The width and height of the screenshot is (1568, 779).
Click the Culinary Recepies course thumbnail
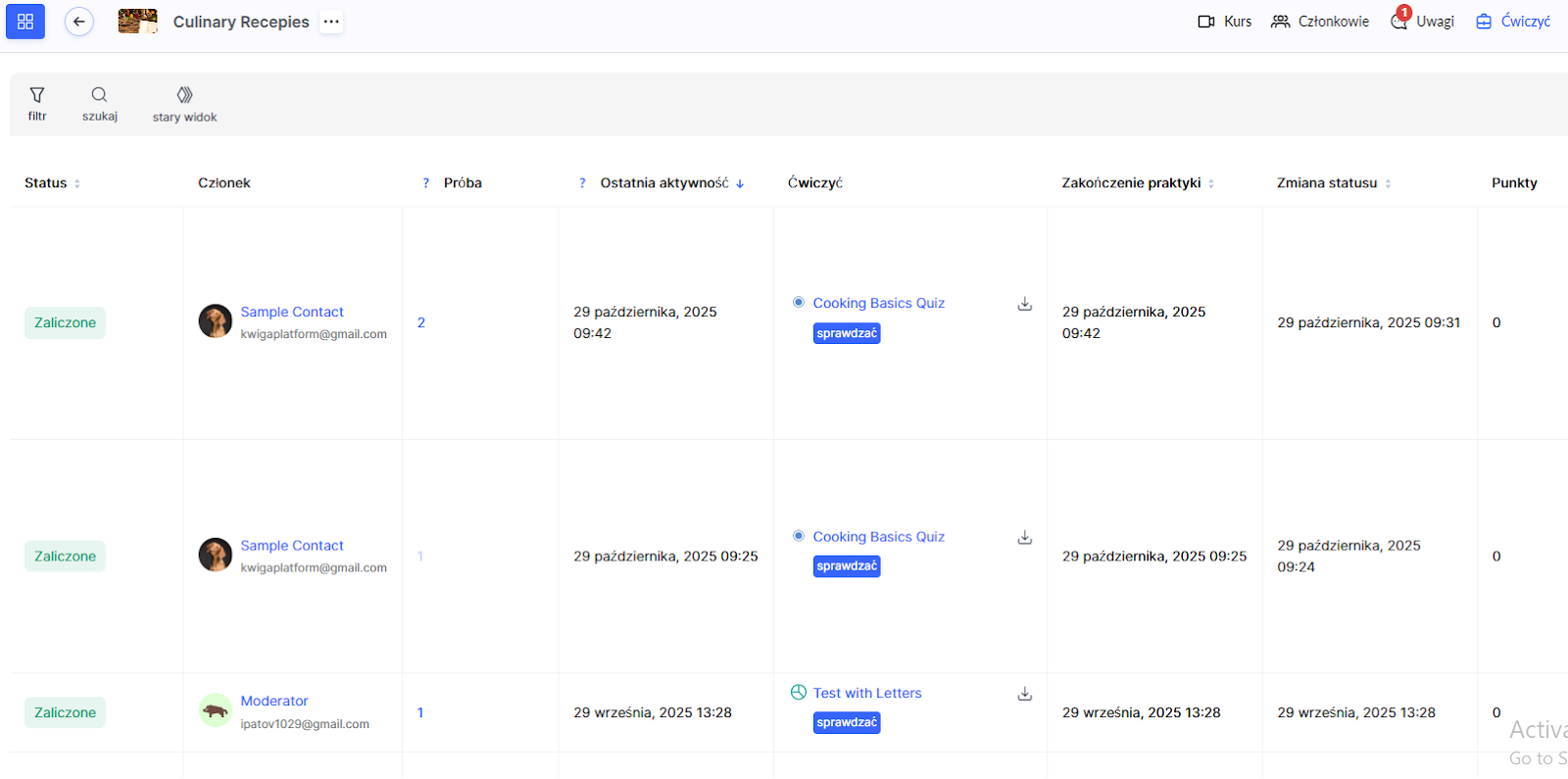(x=137, y=22)
